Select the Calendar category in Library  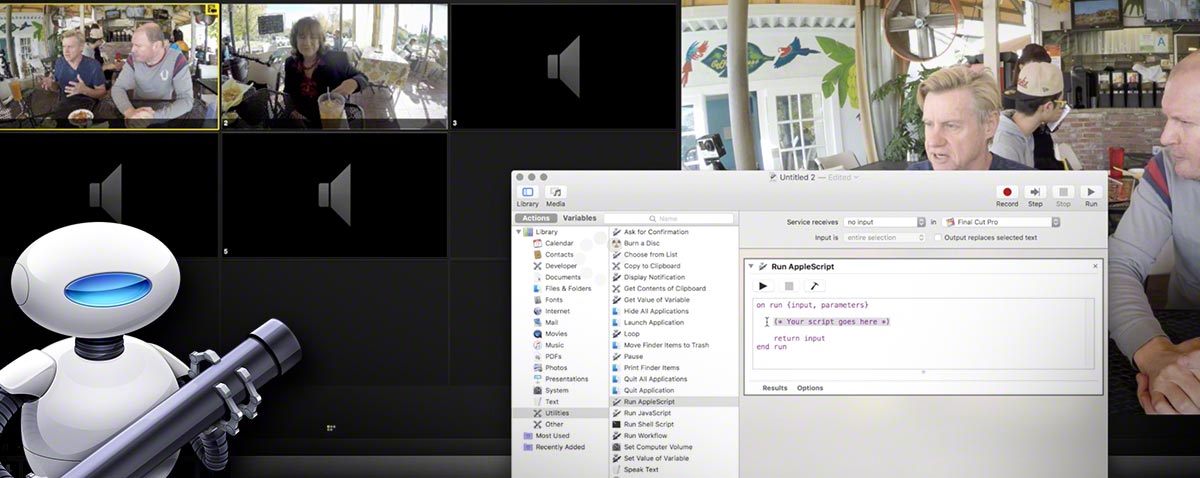(551, 243)
